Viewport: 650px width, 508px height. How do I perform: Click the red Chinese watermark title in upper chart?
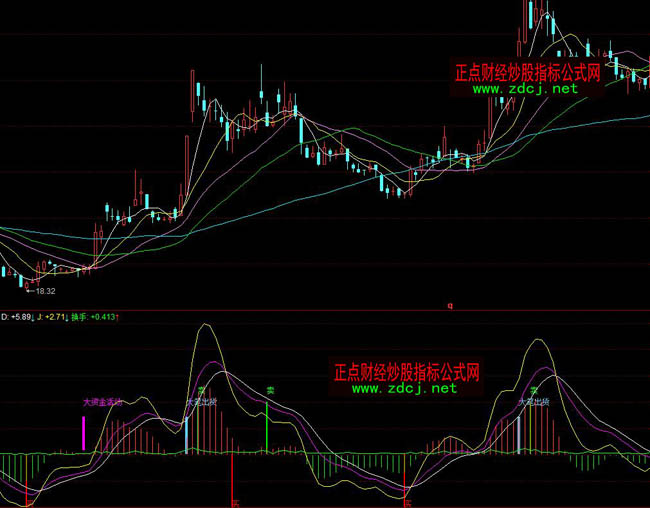tap(527, 72)
